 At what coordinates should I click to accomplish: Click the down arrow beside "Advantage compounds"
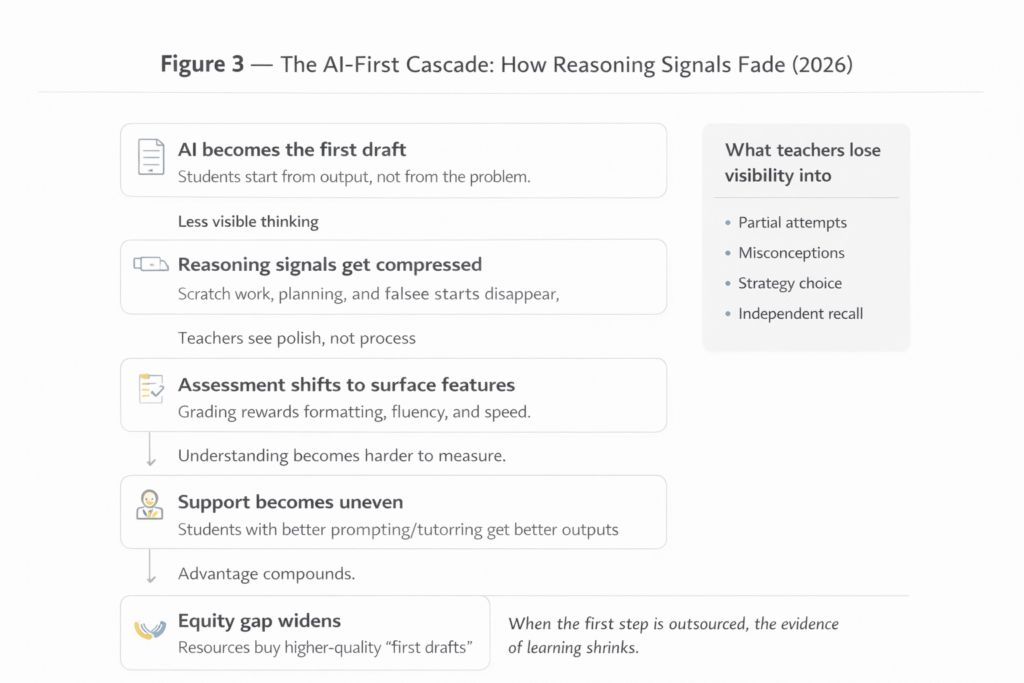(151, 570)
